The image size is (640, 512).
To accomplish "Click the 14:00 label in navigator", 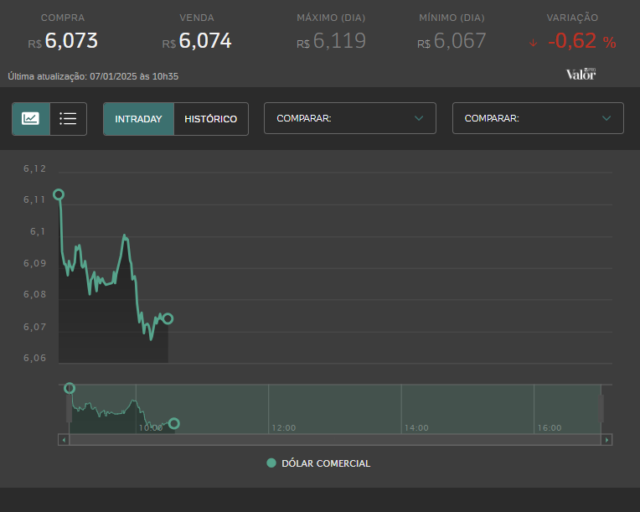I will pyautogui.click(x=416, y=428).
